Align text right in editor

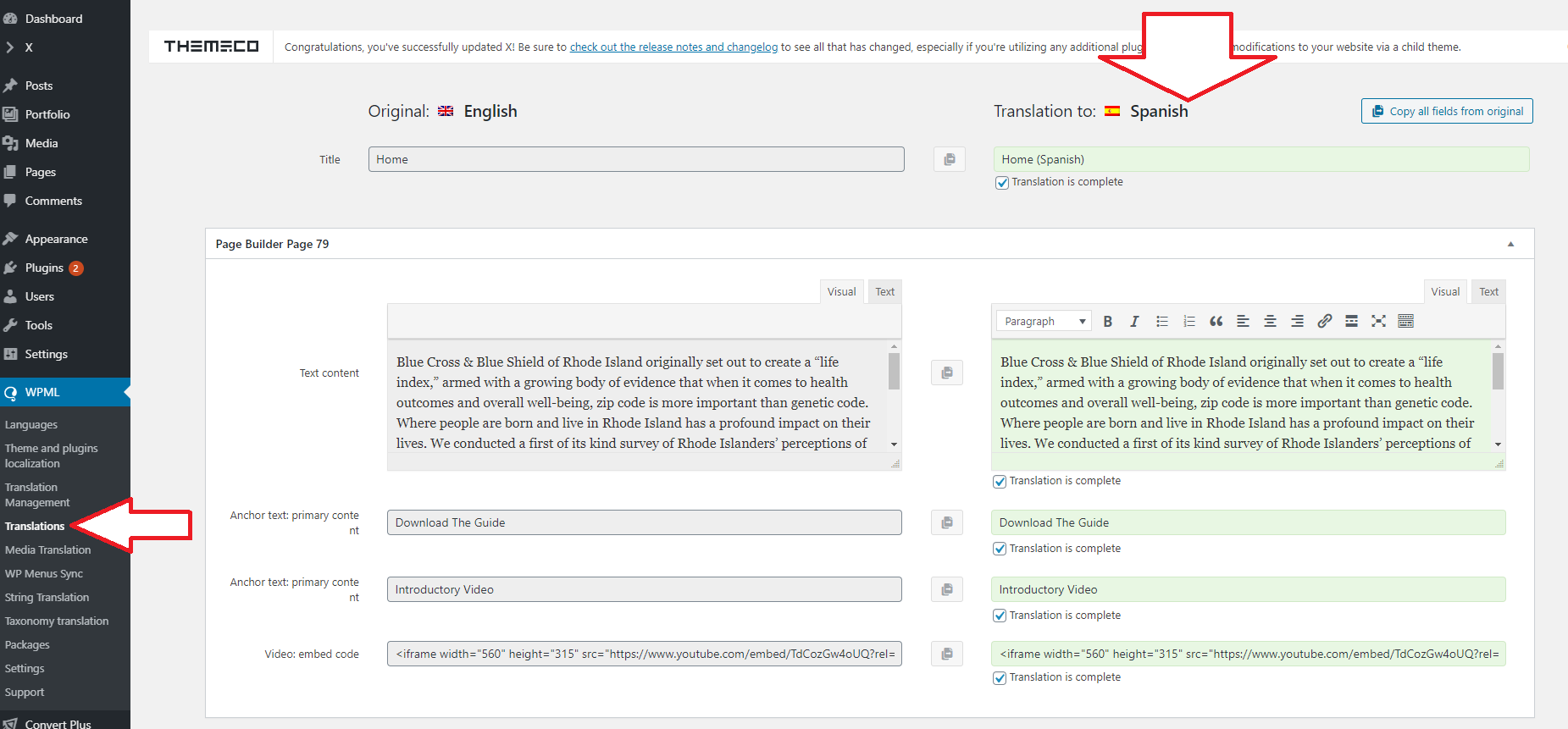[1297, 321]
